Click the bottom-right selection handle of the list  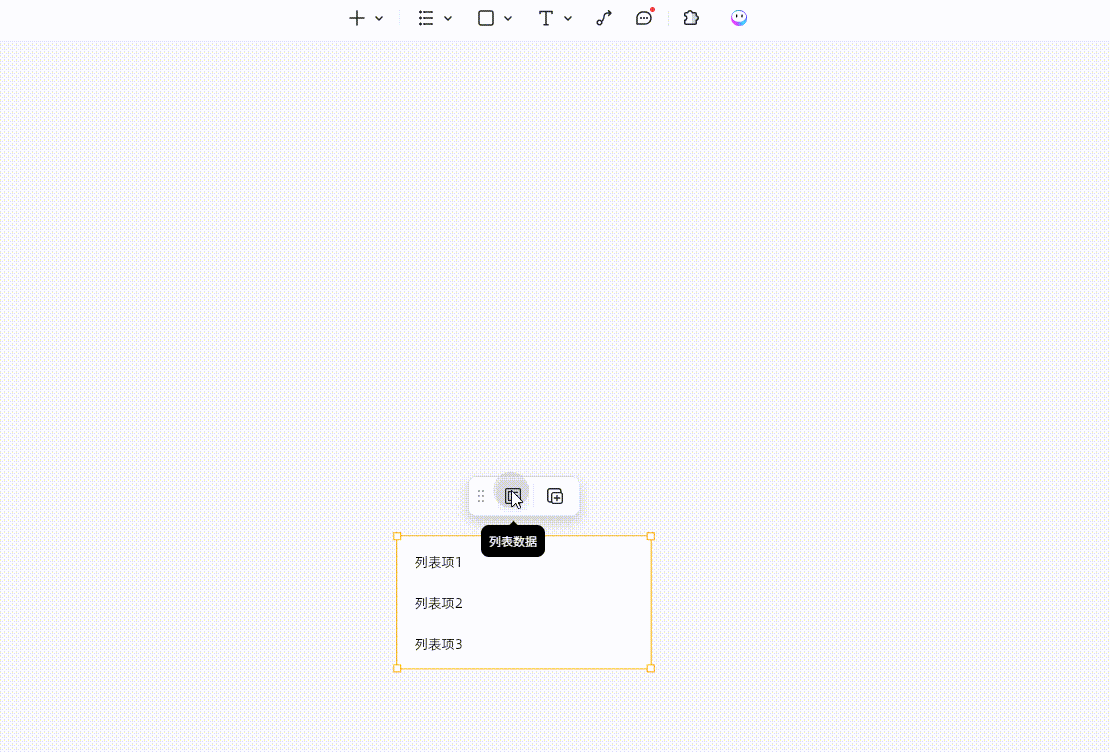click(651, 668)
